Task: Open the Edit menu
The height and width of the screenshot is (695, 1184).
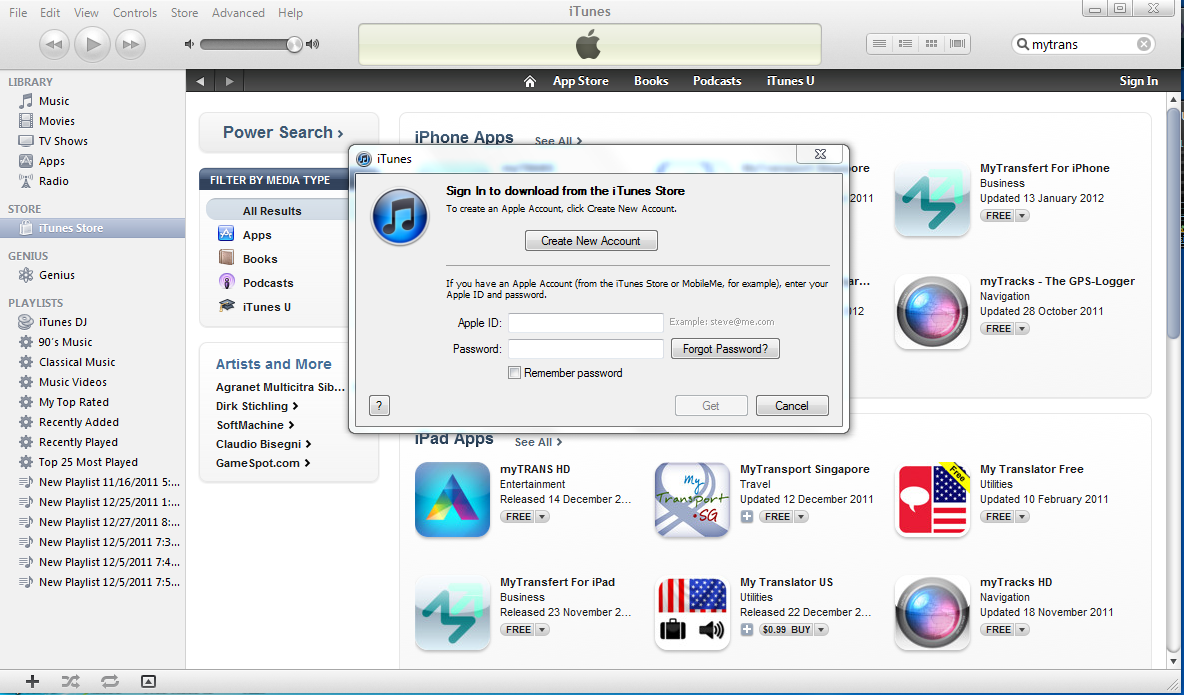Action: click(x=50, y=13)
